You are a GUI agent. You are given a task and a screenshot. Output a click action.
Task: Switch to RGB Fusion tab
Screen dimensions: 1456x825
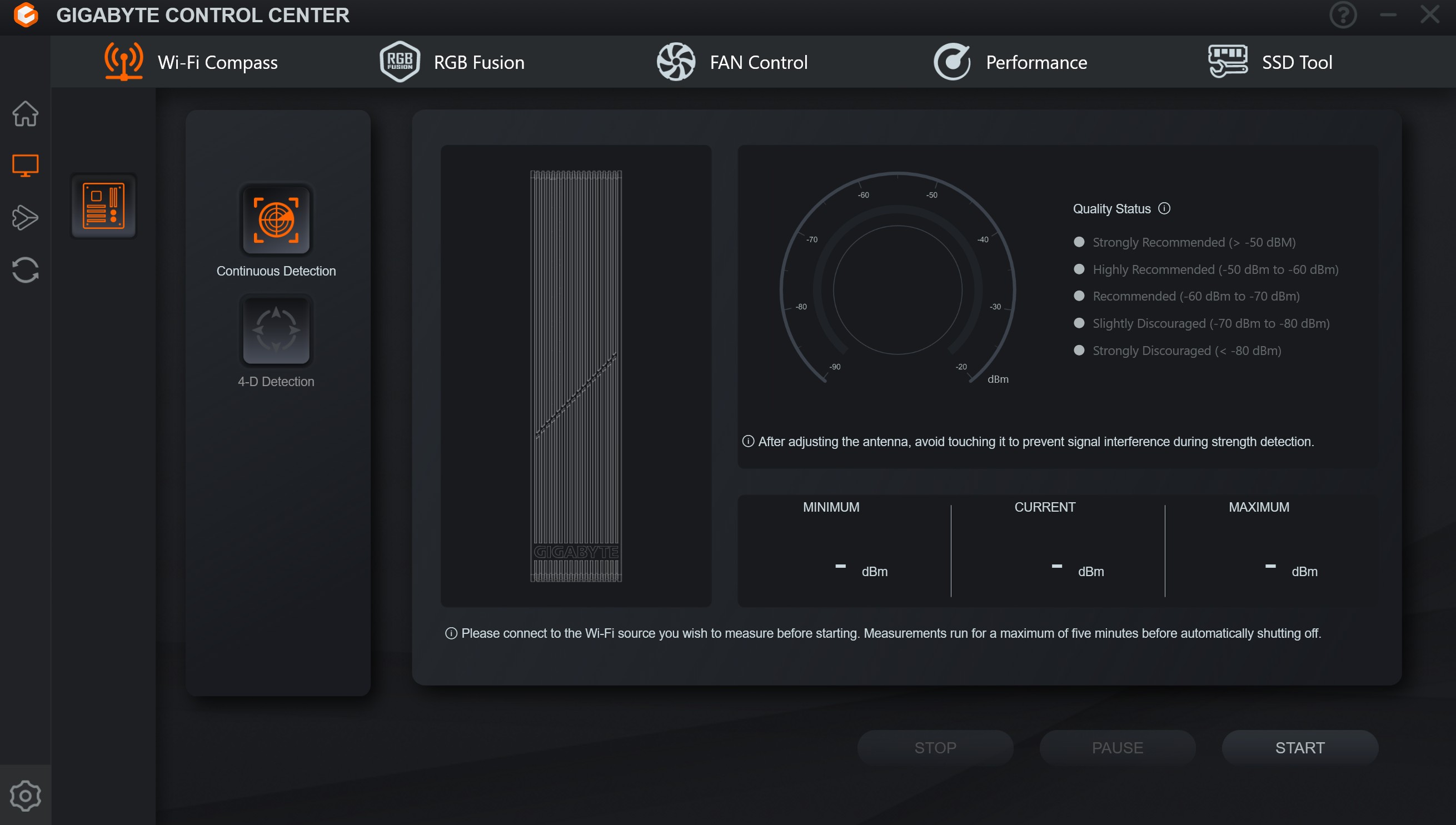452,62
